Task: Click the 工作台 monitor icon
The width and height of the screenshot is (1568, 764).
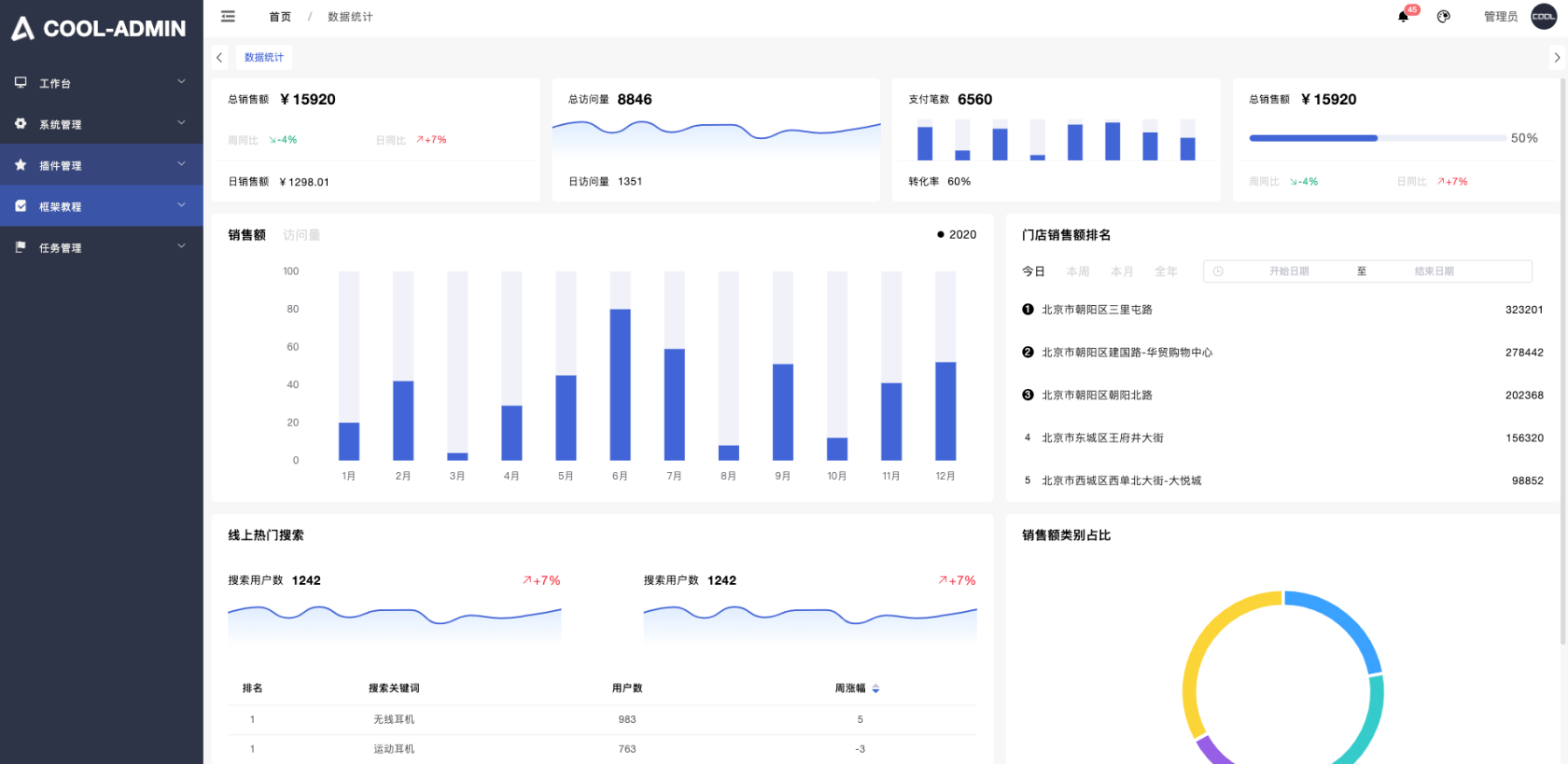Action: pyautogui.click(x=21, y=82)
